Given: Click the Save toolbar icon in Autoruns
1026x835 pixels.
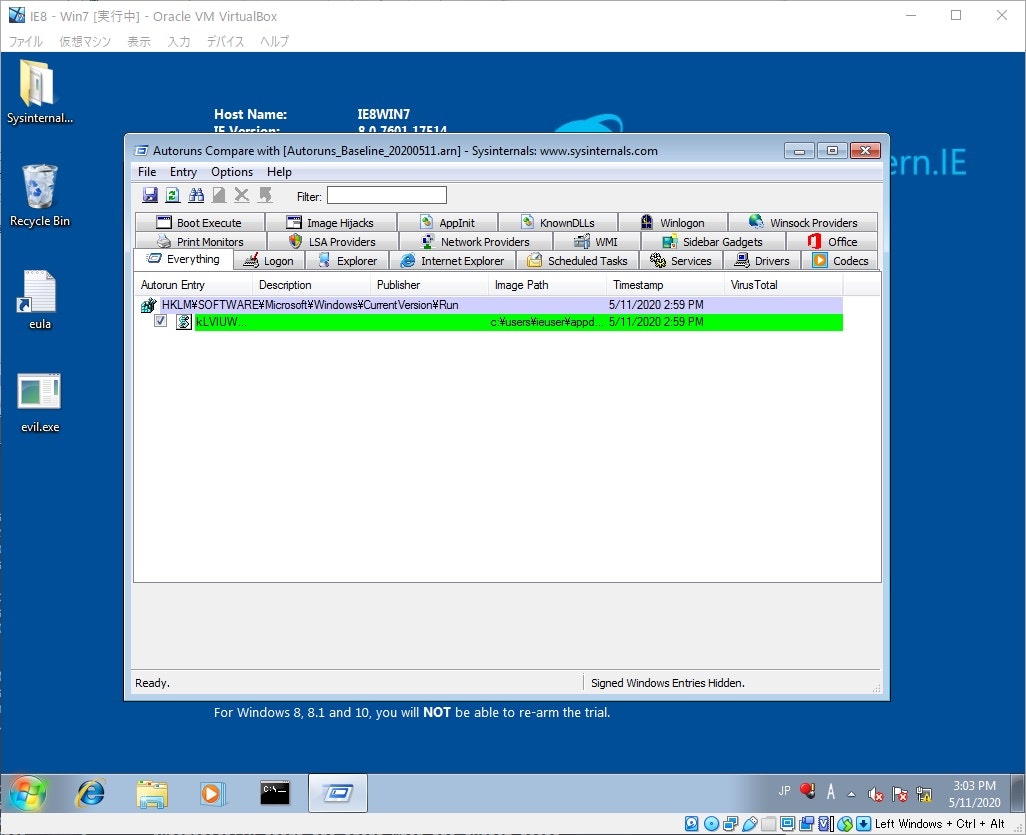Looking at the screenshot, I should tap(150, 194).
